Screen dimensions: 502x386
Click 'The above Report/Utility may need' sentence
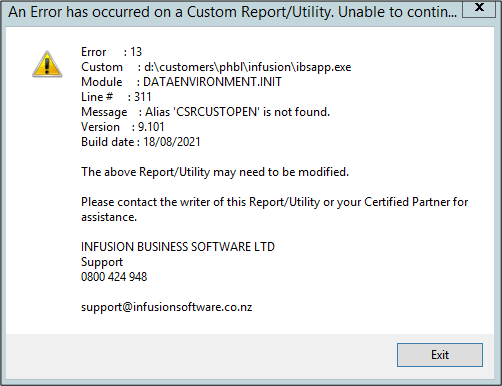pos(215,172)
